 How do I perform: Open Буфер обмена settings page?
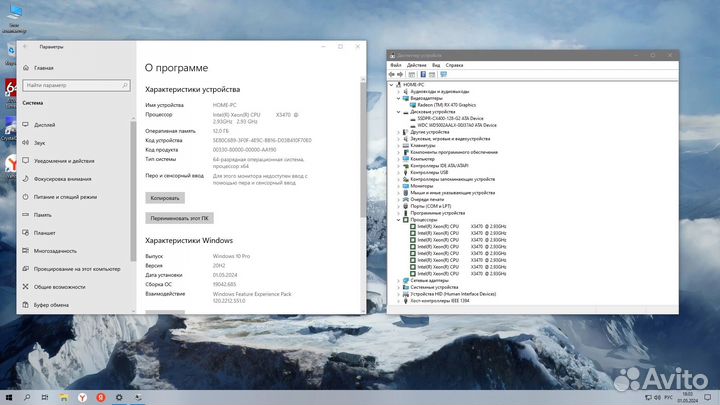coord(51,305)
